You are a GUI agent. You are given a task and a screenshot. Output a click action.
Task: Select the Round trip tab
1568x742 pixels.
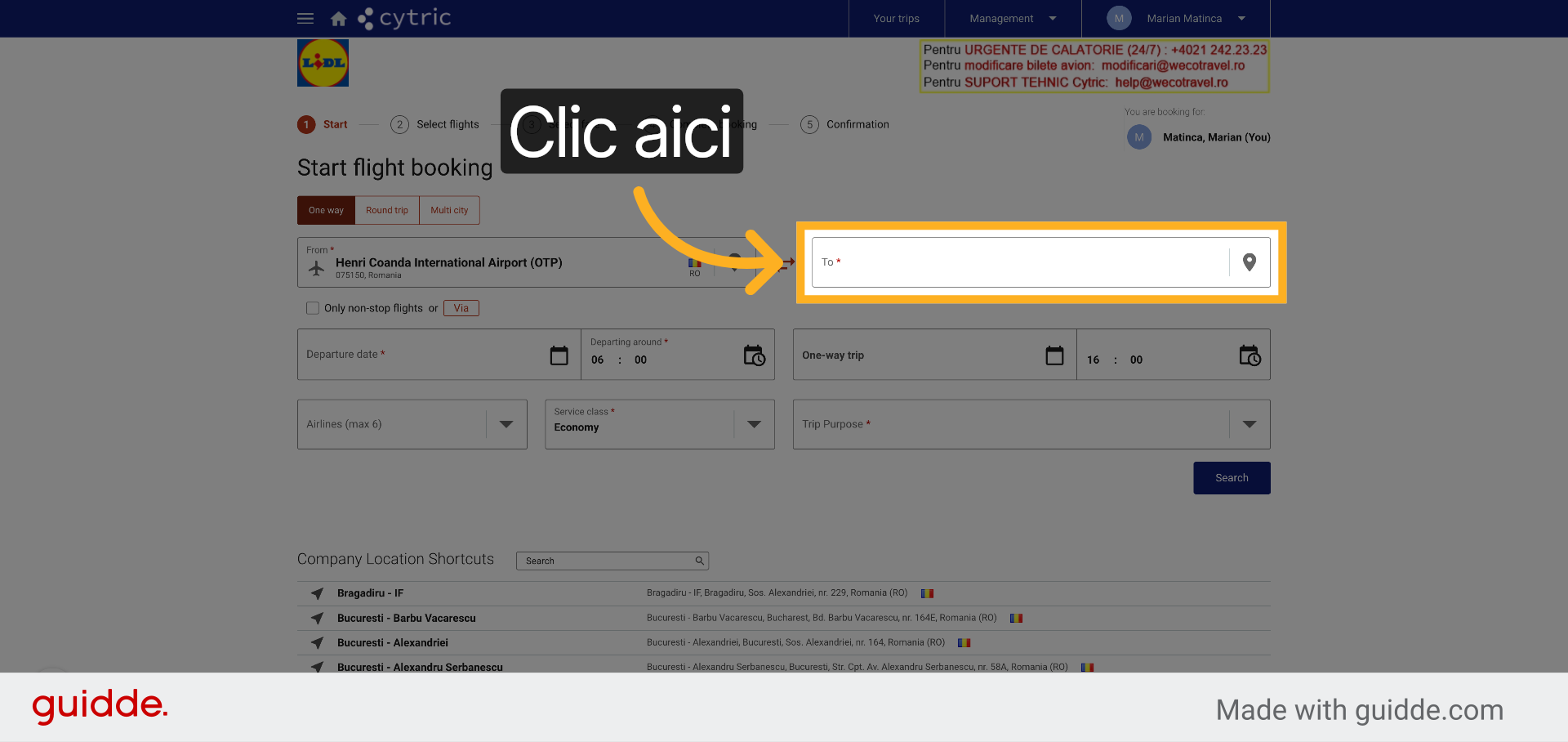pyautogui.click(x=387, y=210)
